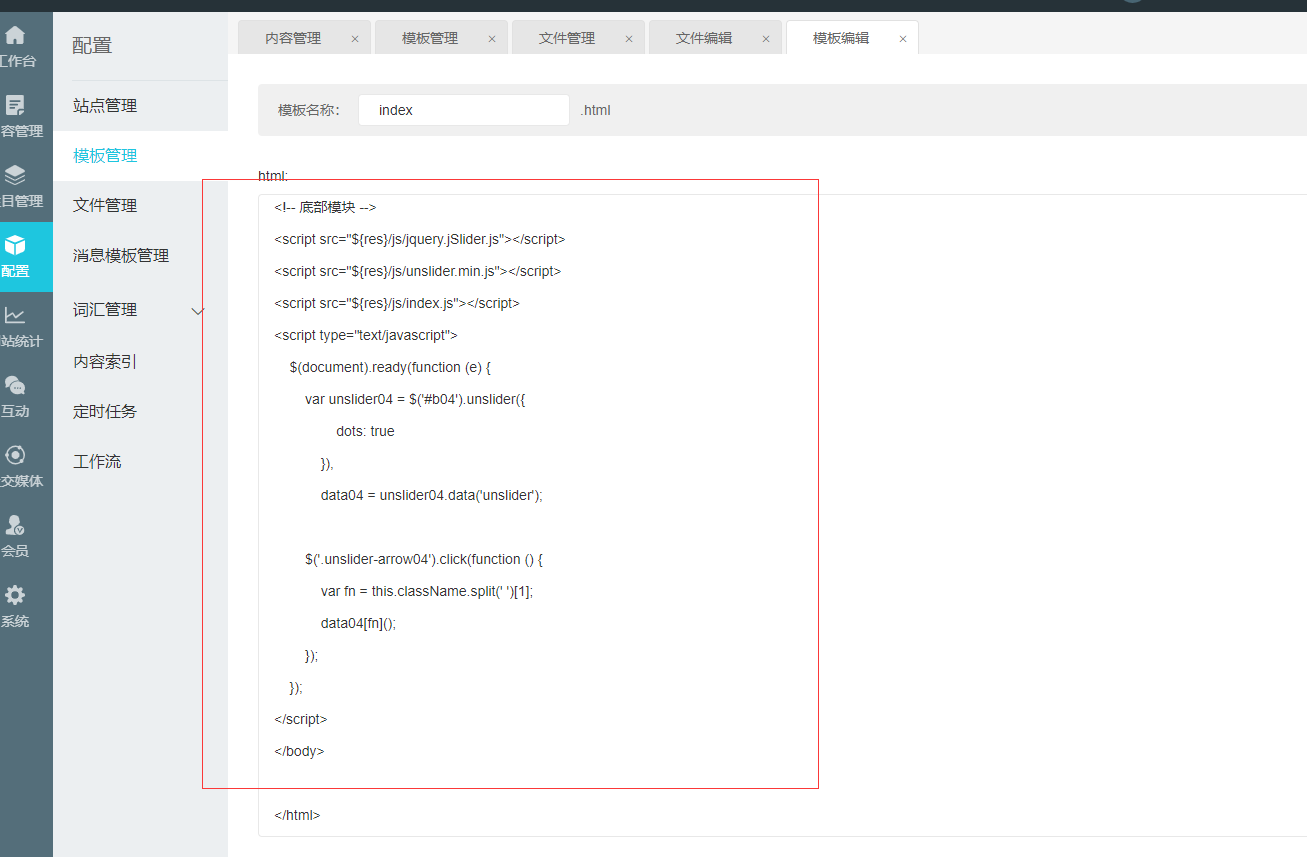Screen dimensions: 1307x857
Task: Click the '<!-- 底部模块 -->' comment line
Action: 325,208
